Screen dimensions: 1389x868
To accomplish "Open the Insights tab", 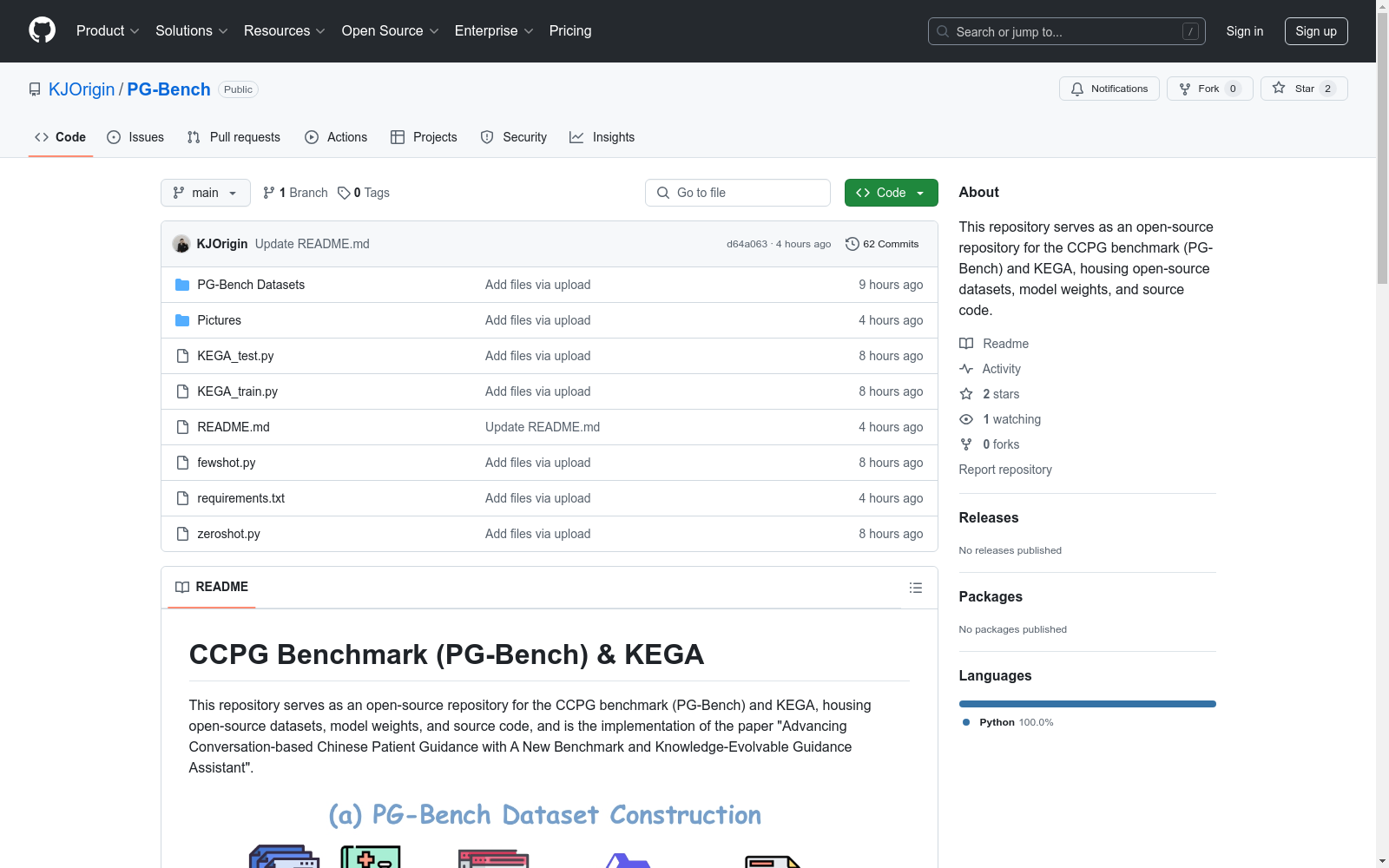I will (602, 137).
